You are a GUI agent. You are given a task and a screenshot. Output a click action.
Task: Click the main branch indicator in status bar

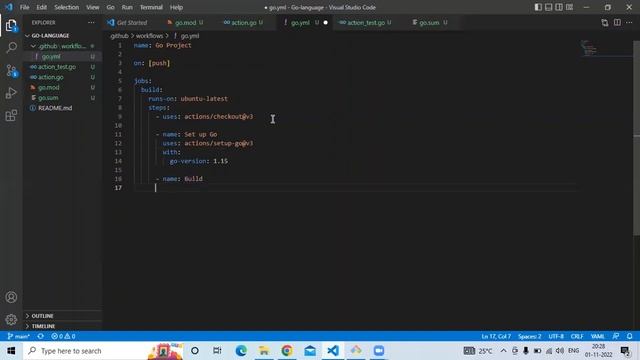click(18, 336)
